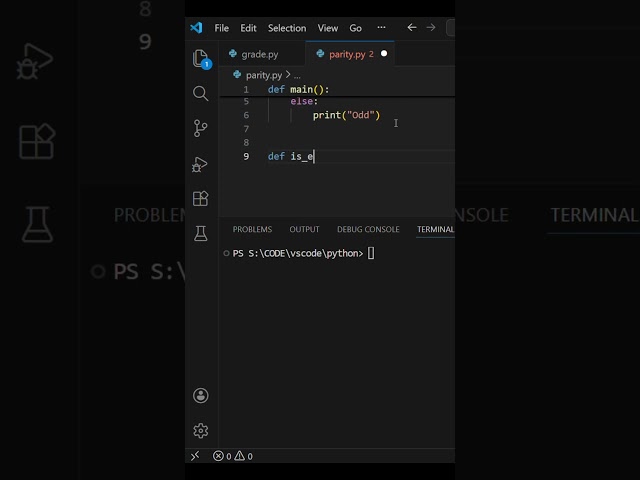Switch to the grade.py editor tab
The image size is (640, 480).
[x=262, y=54]
